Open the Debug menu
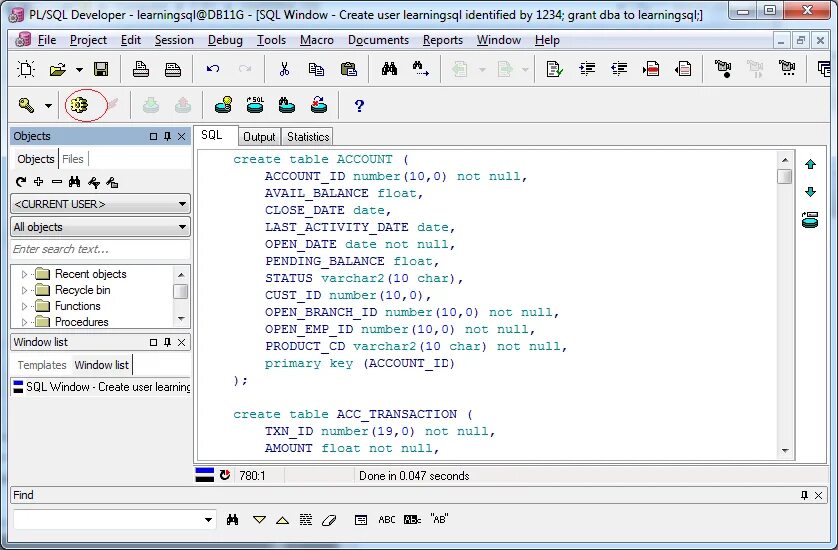The image size is (838, 550). pos(225,40)
